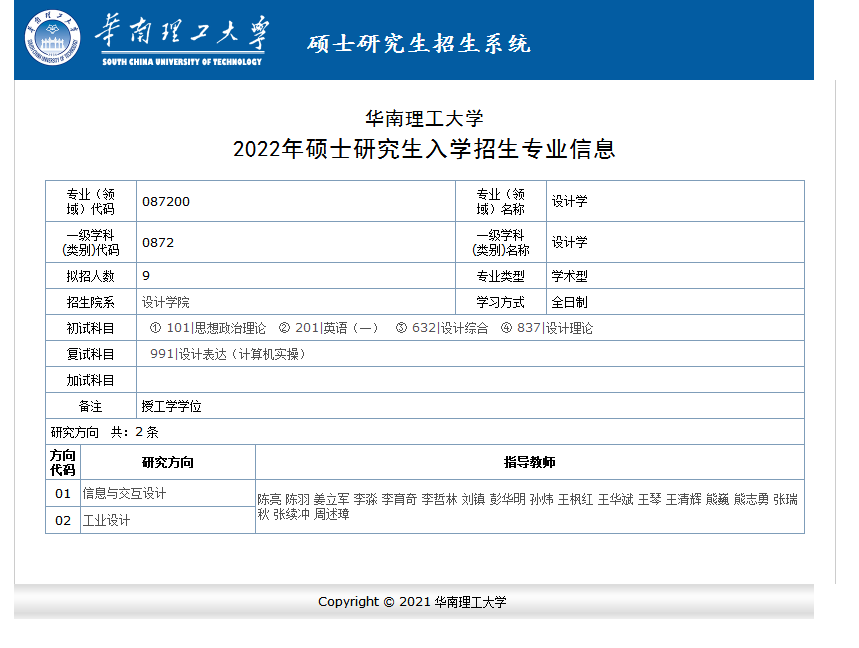Click the 硕士研究生招生系统 banner title

pyautogui.click(x=419, y=44)
